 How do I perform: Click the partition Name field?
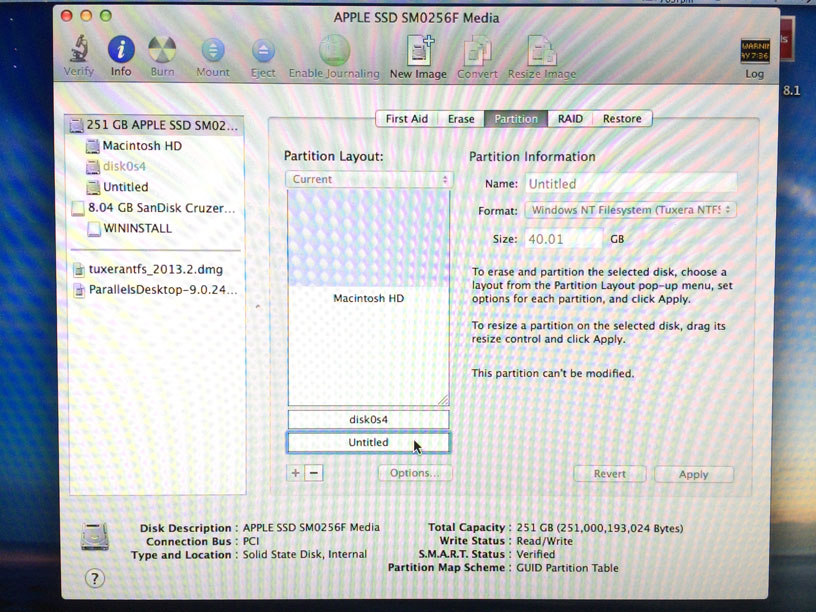630,184
